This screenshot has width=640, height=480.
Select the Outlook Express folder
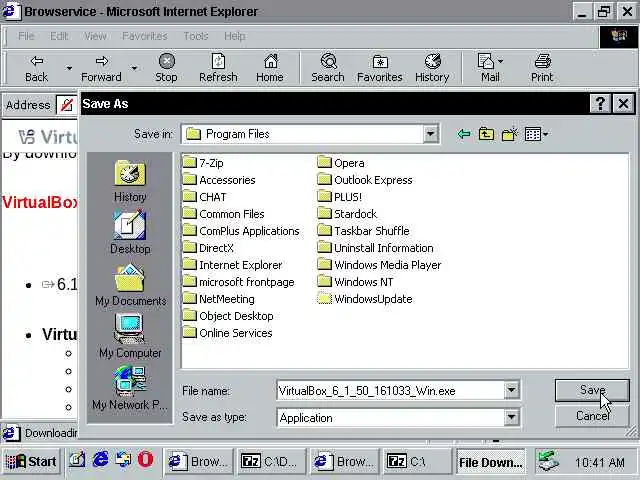pyautogui.click(x=365, y=180)
